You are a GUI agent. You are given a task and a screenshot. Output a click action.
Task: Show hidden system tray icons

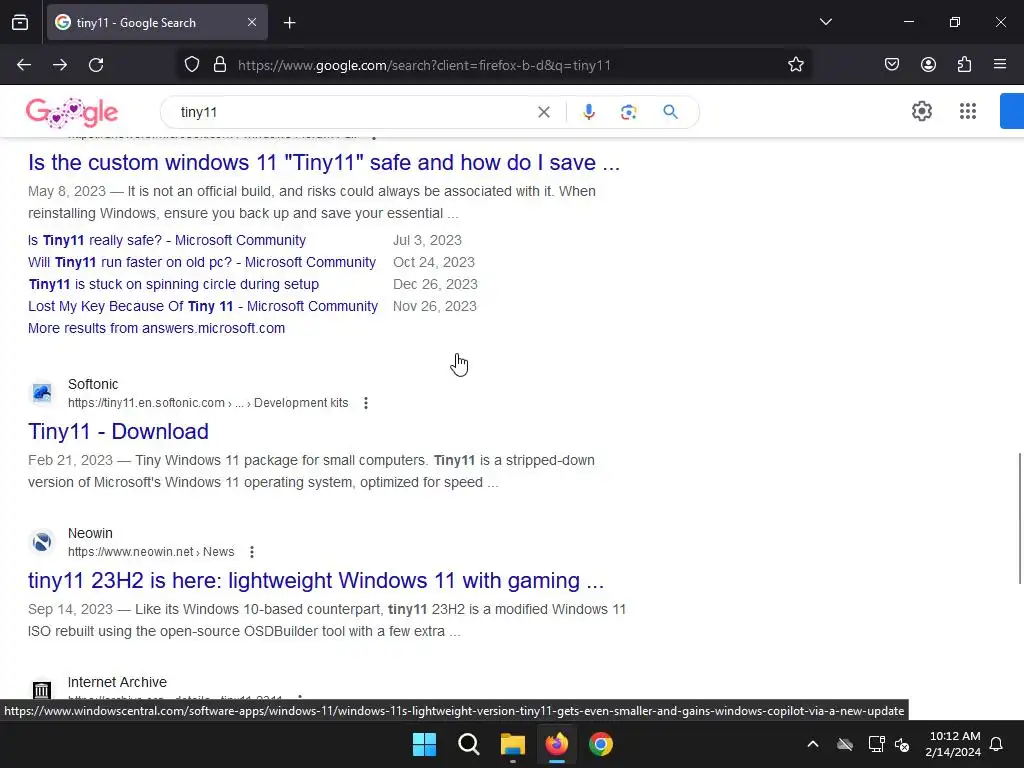pyautogui.click(x=813, y=744)
